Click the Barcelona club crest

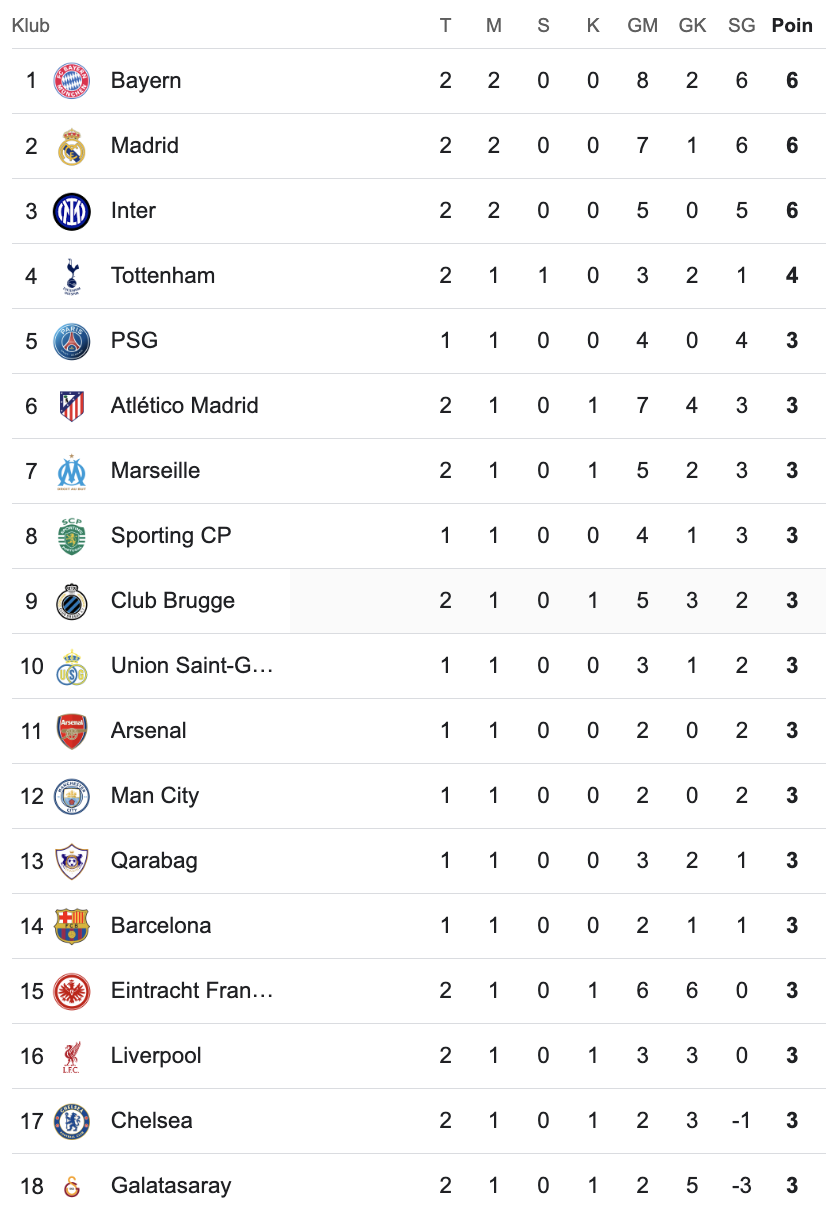72,926
